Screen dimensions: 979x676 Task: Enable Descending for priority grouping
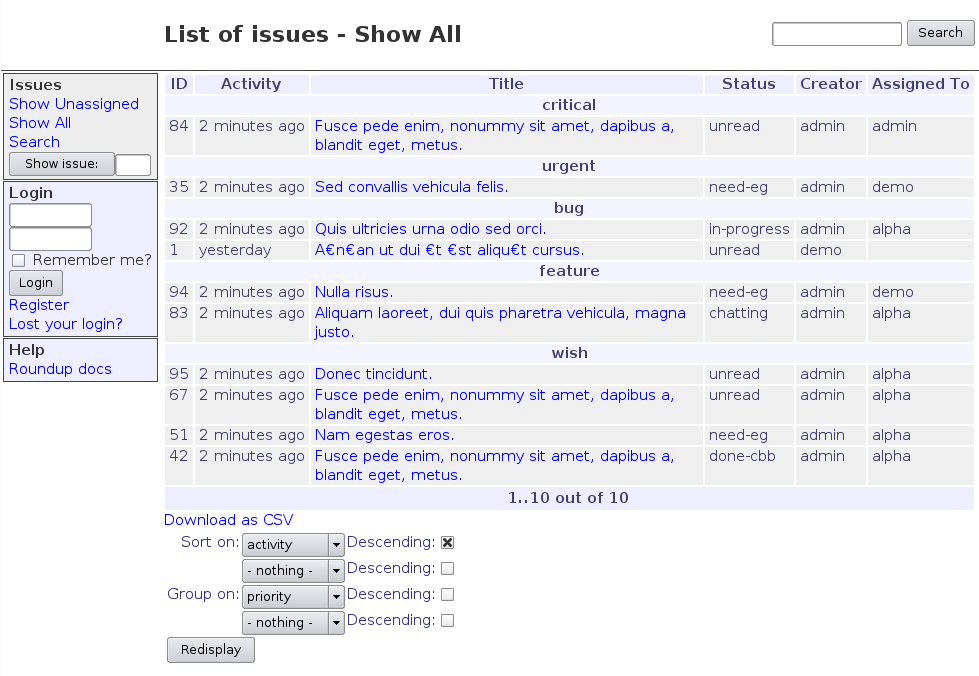pos(448,595)
